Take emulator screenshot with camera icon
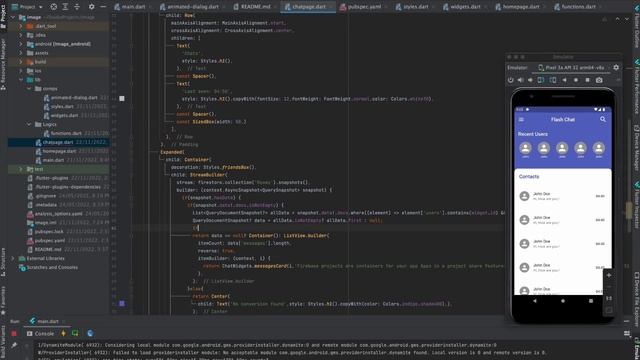Image resolution: width=640 pixels, height=360 pixels. tap(599, 80)
